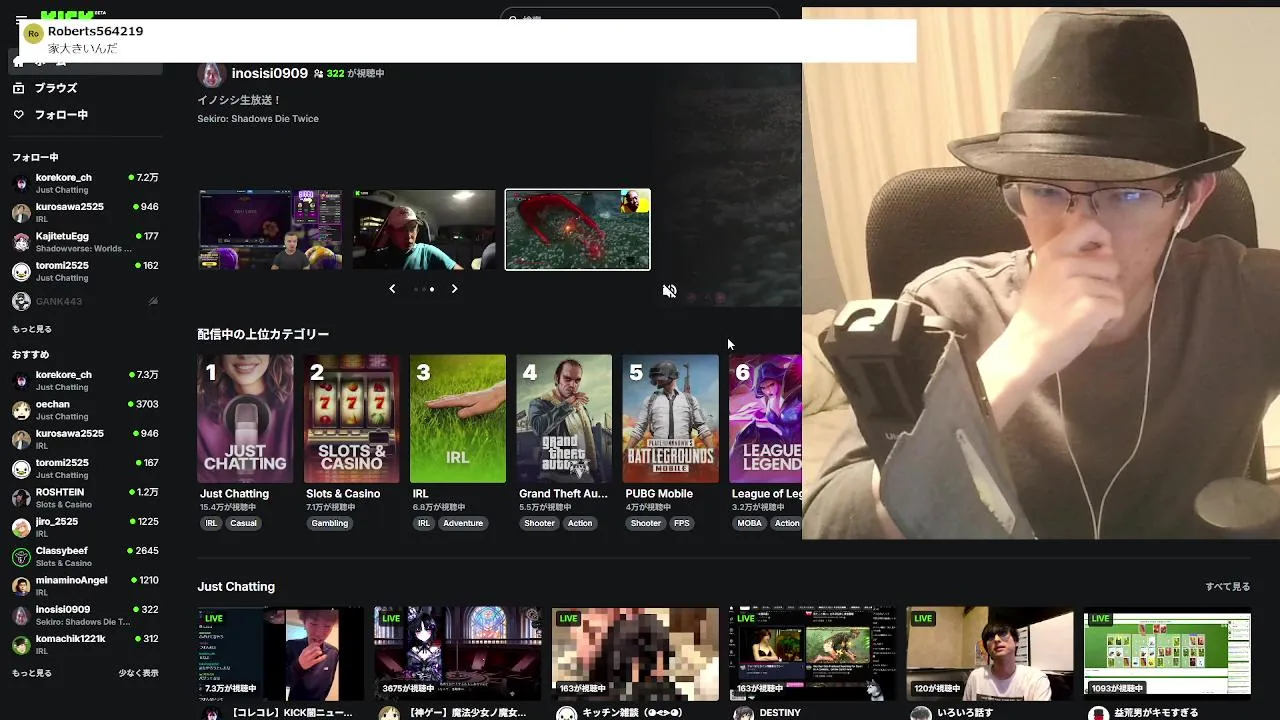Open PUBG Mobile category card

(x=670, y=419)
